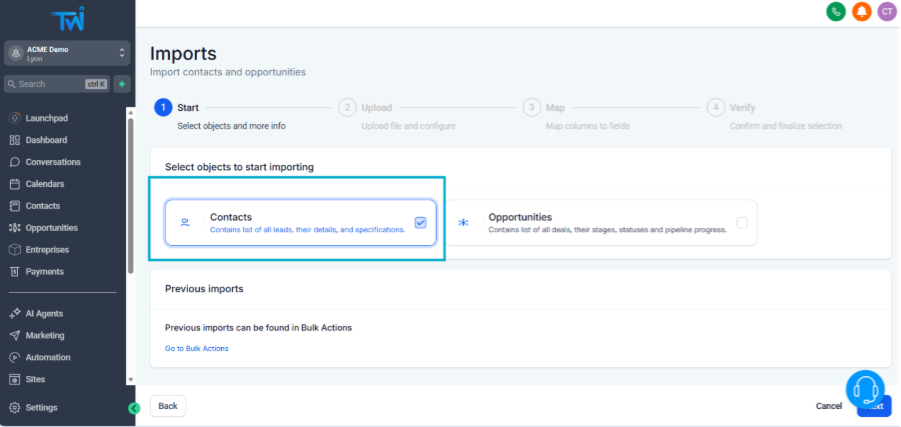Screen dimensions: 901x427
Task: Check the Opportunities object checkbox
Action: pos(742,223)
